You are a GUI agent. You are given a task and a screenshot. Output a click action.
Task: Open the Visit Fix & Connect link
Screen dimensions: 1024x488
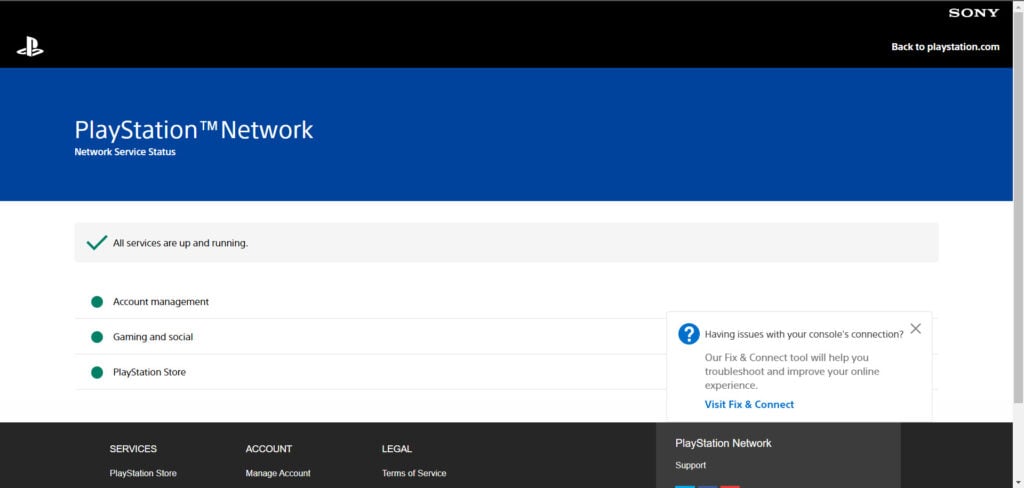tap(749, 404)
